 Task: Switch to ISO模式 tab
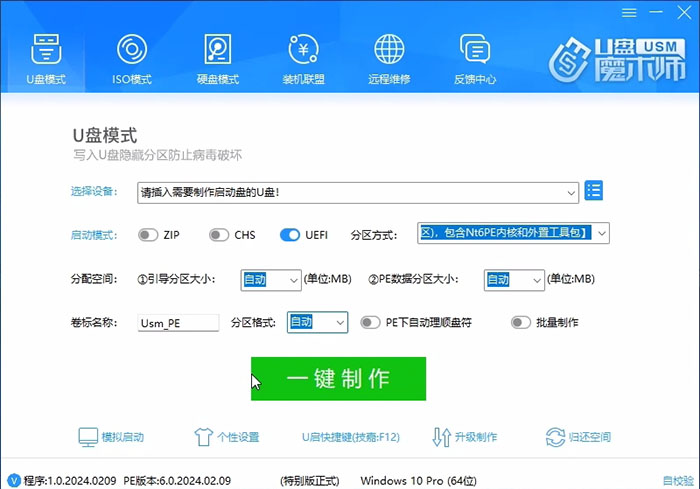pos(132,59)
